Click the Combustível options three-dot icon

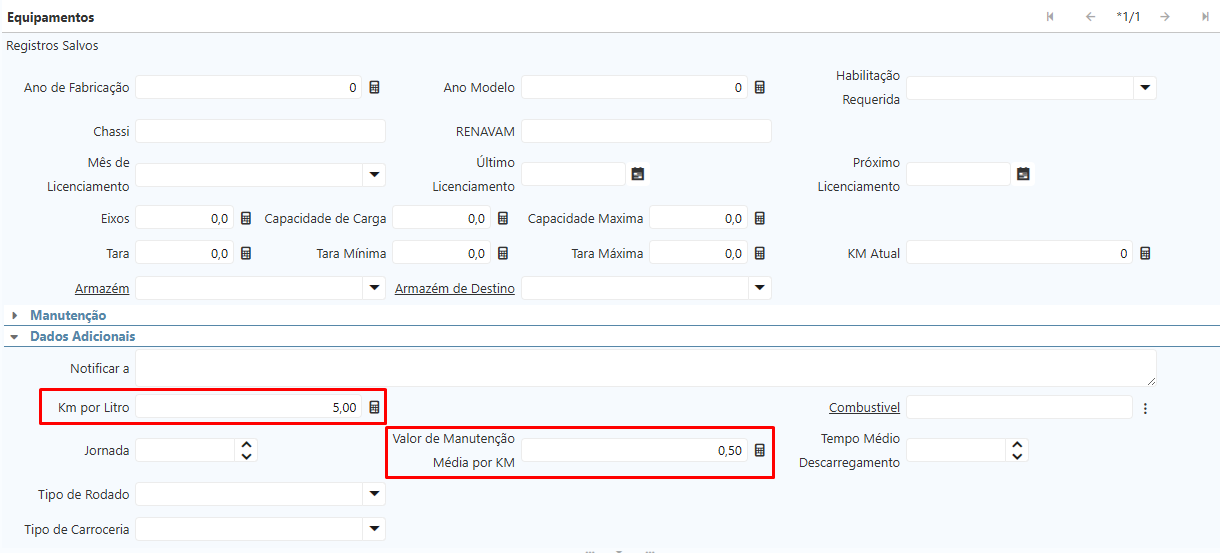point(1145,408)
